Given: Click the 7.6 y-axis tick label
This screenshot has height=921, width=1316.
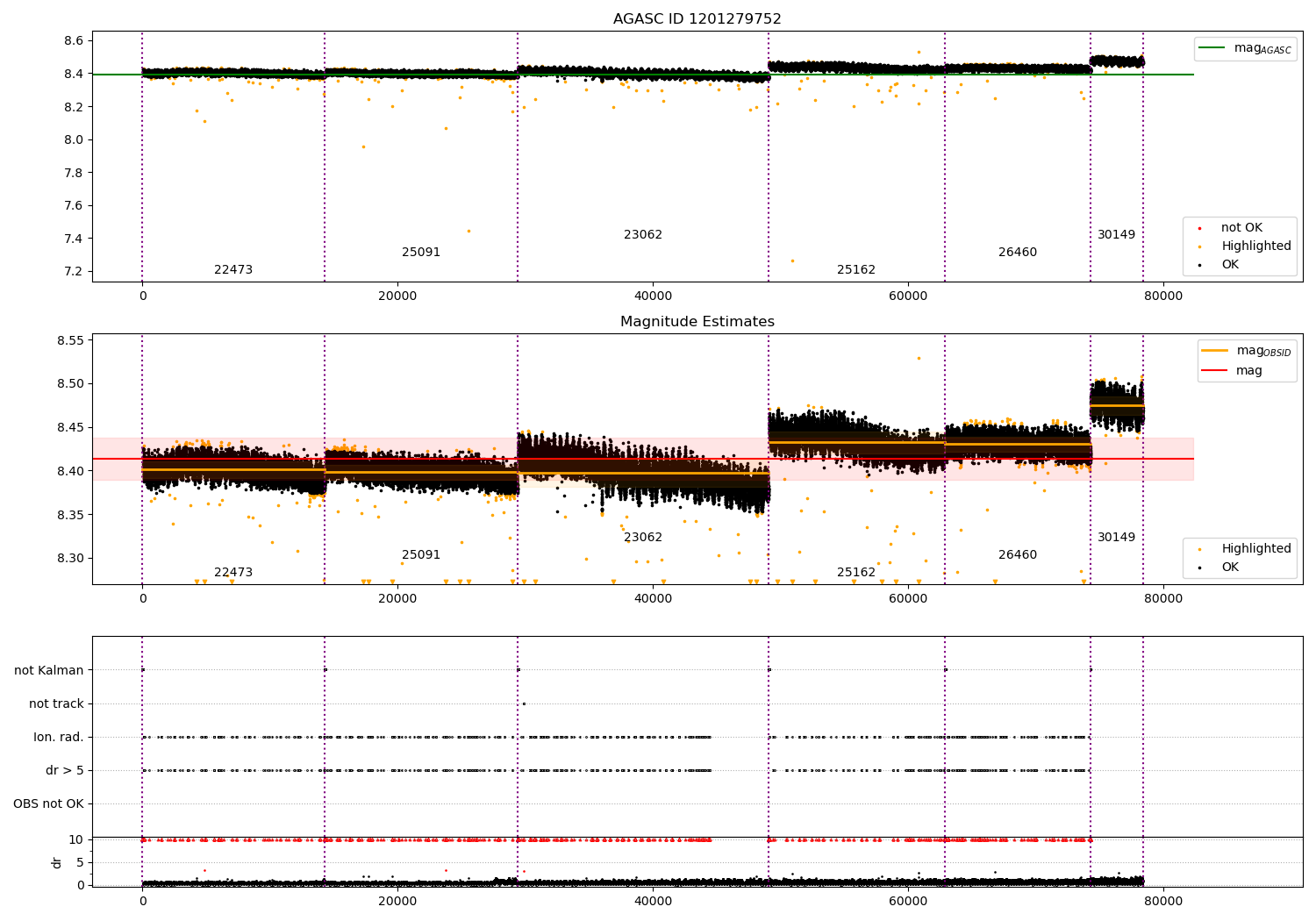Looking at the screenshot, I should 74,206.
